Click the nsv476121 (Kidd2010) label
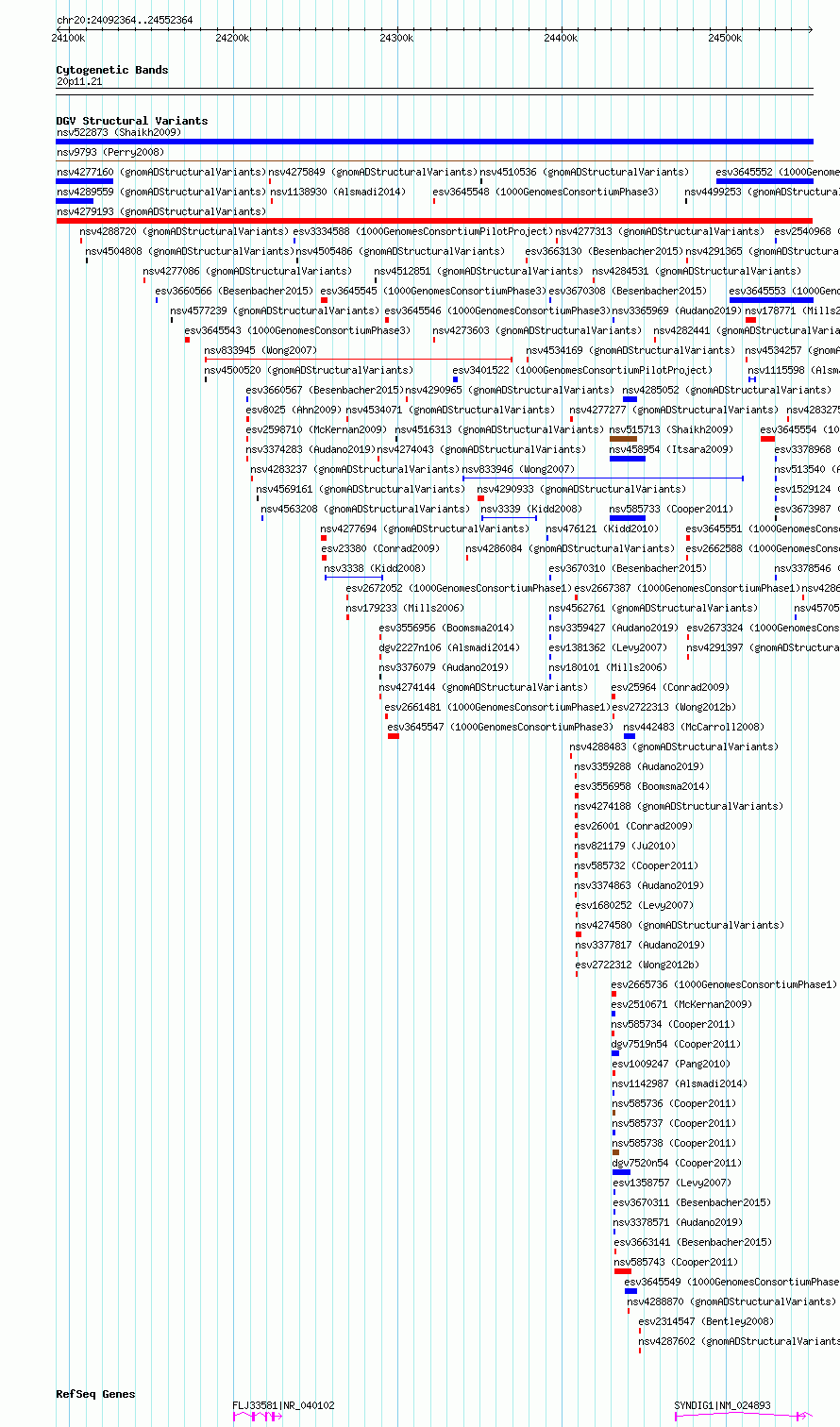Viewport: 840px width, 1427px height. [x=602, y=529]
